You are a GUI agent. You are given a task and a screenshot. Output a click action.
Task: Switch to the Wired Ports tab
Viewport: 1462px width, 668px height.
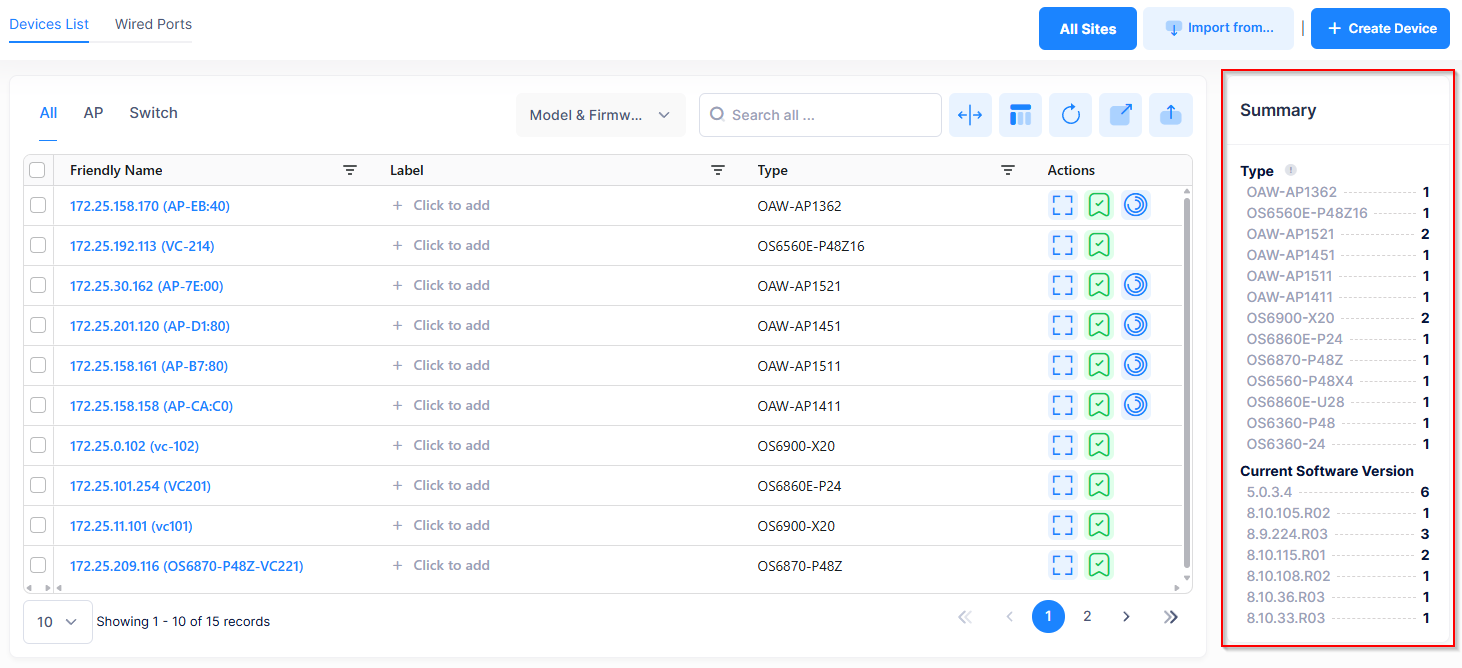[153, 24]
